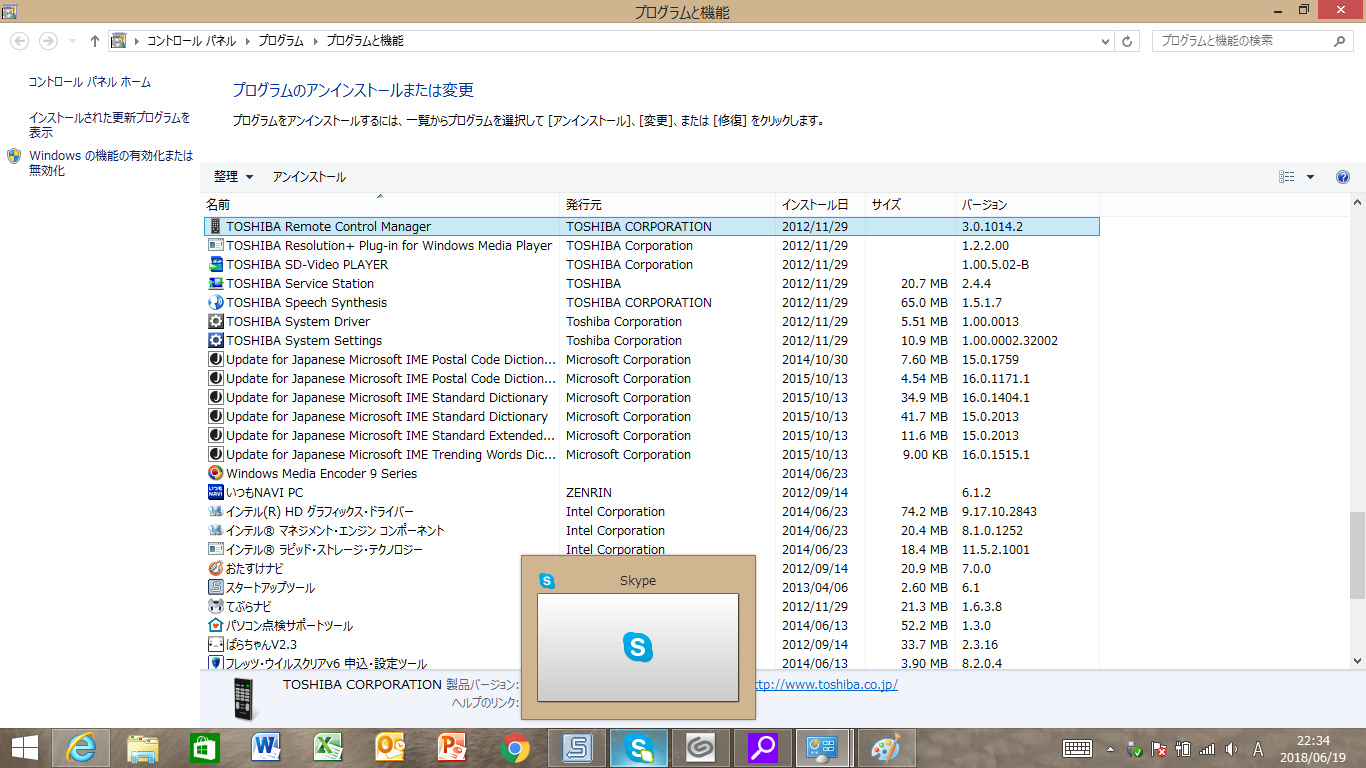Select the IME Standard Extended... update row
This screenshot has height=768, width=1366.
pyautogui.click(x=651, y=436)
